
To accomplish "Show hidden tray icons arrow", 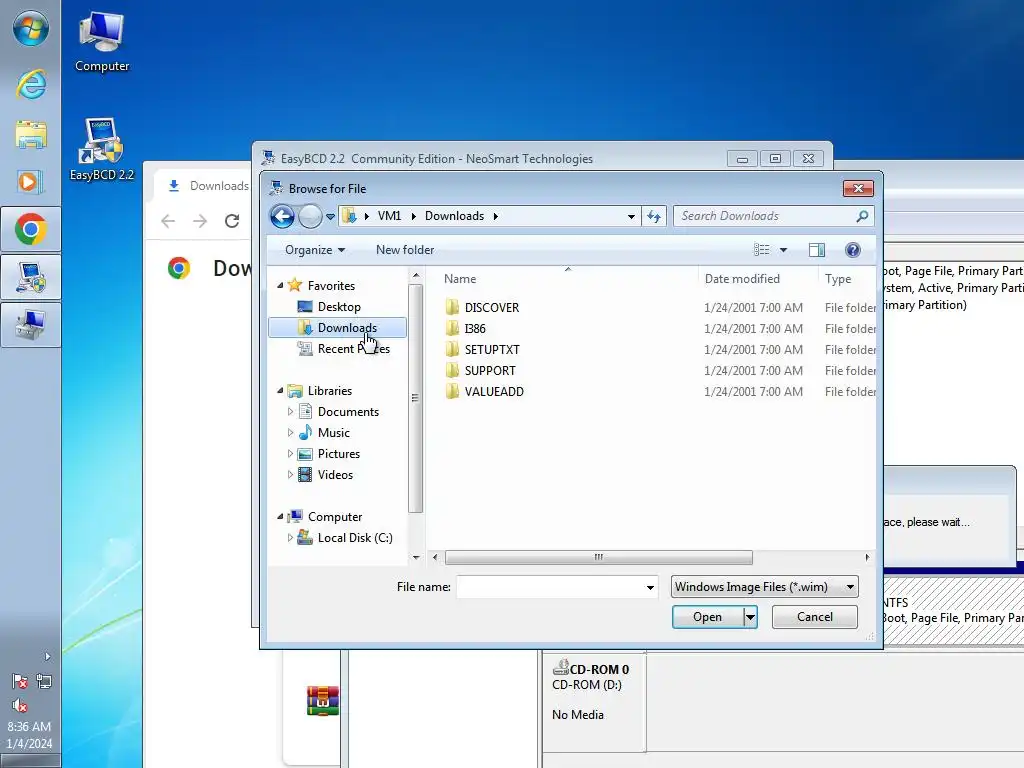I will (47, 656).
